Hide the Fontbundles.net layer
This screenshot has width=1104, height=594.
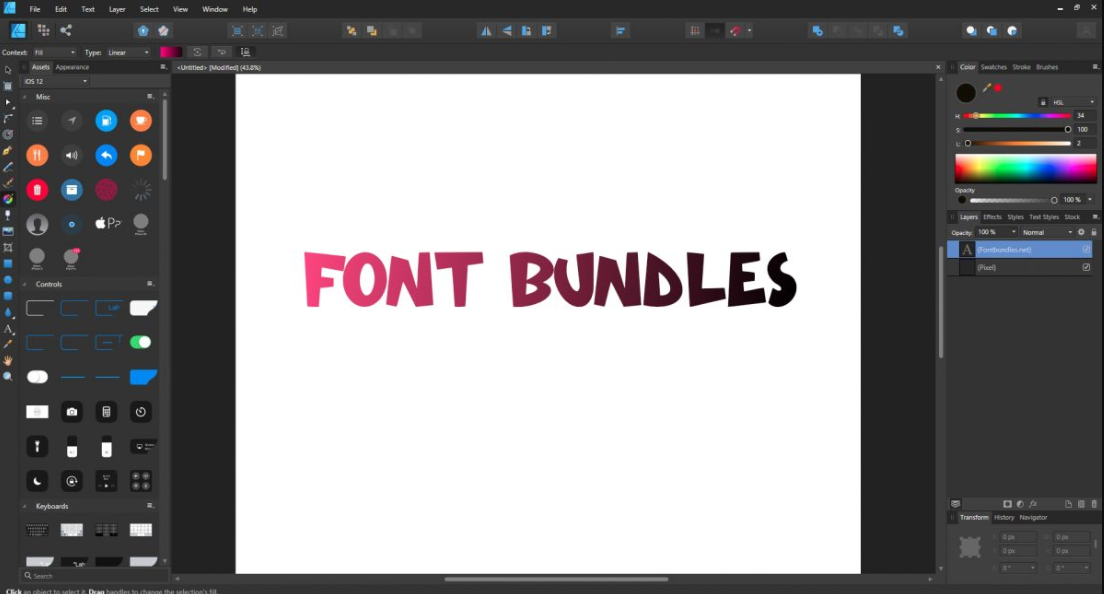pos(1086,249)
